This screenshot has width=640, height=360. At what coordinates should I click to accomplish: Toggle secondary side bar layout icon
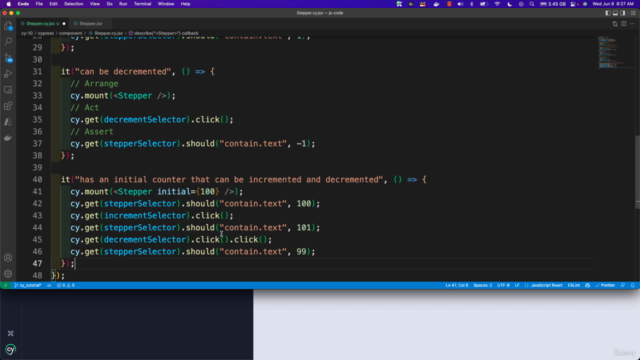coord(622,13)
